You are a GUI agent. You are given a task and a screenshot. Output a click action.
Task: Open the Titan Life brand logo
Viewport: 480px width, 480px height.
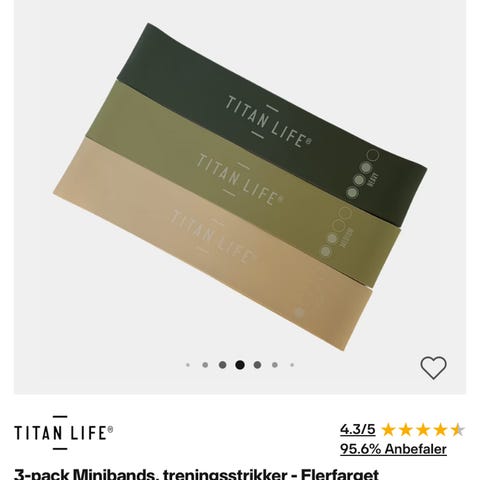click(x=64, y=433)
